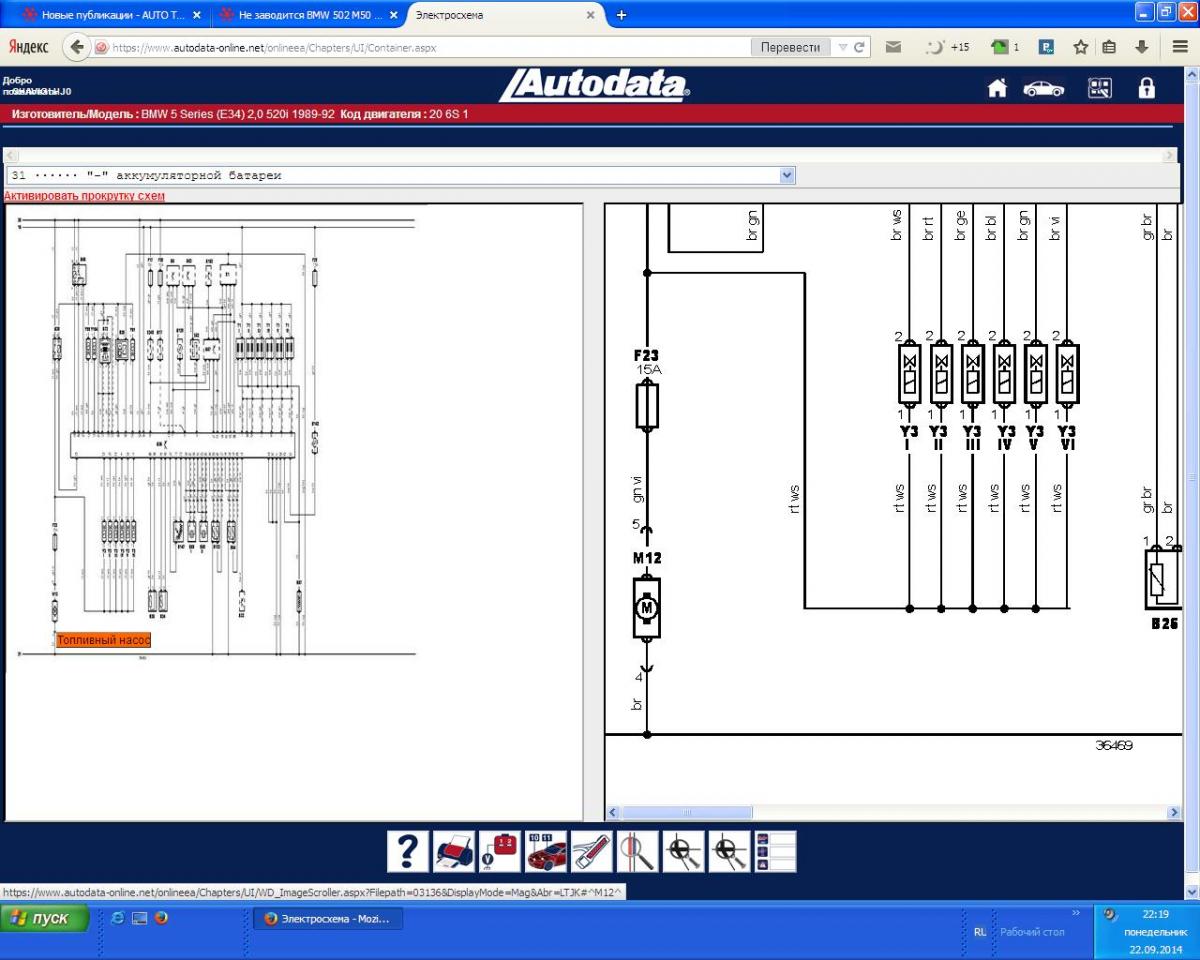Click the green traffic indicator icon
The height and width of the screenshot is (960, 1200).
pyautogui.click(x=1004, y=47)
